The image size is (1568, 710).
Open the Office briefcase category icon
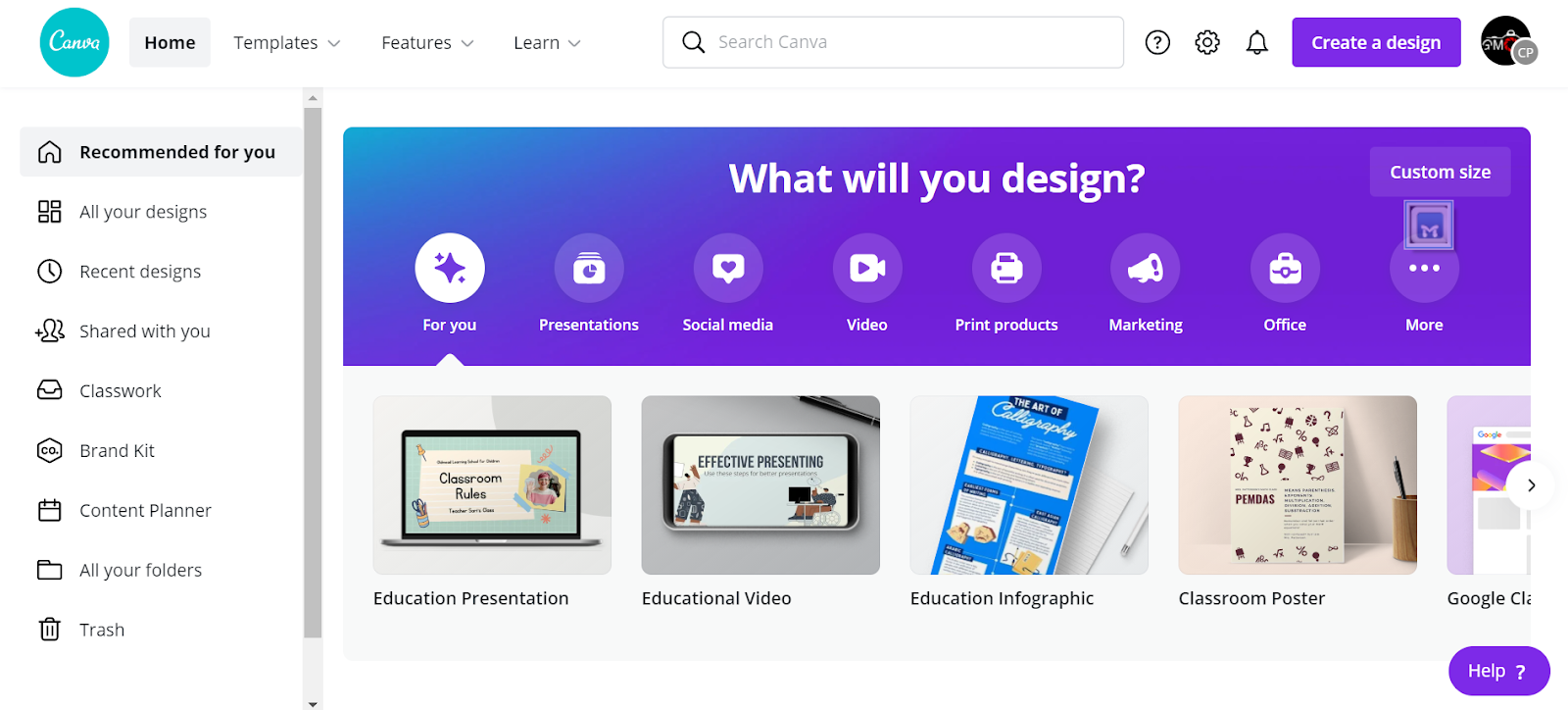[x=1285, y=268]
